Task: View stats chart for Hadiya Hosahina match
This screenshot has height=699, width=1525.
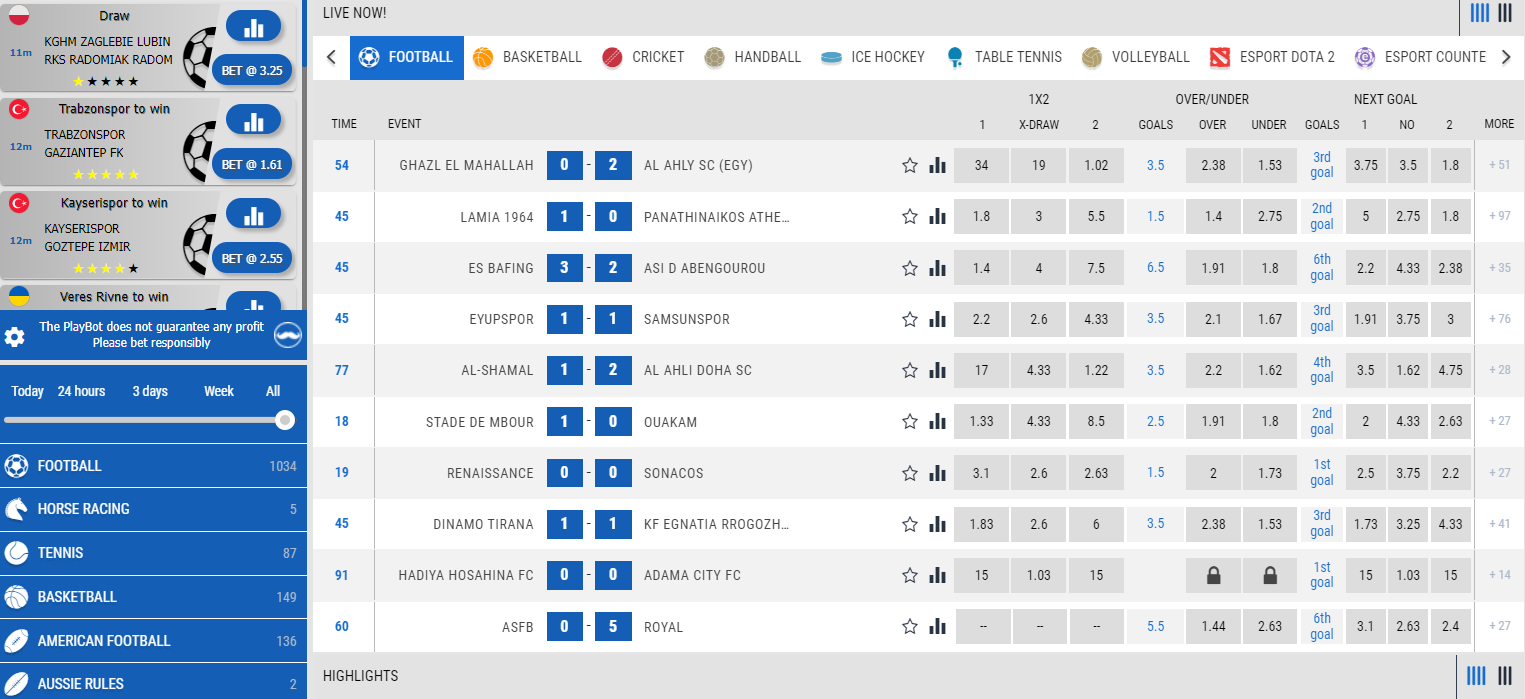Action: point(938,575)
